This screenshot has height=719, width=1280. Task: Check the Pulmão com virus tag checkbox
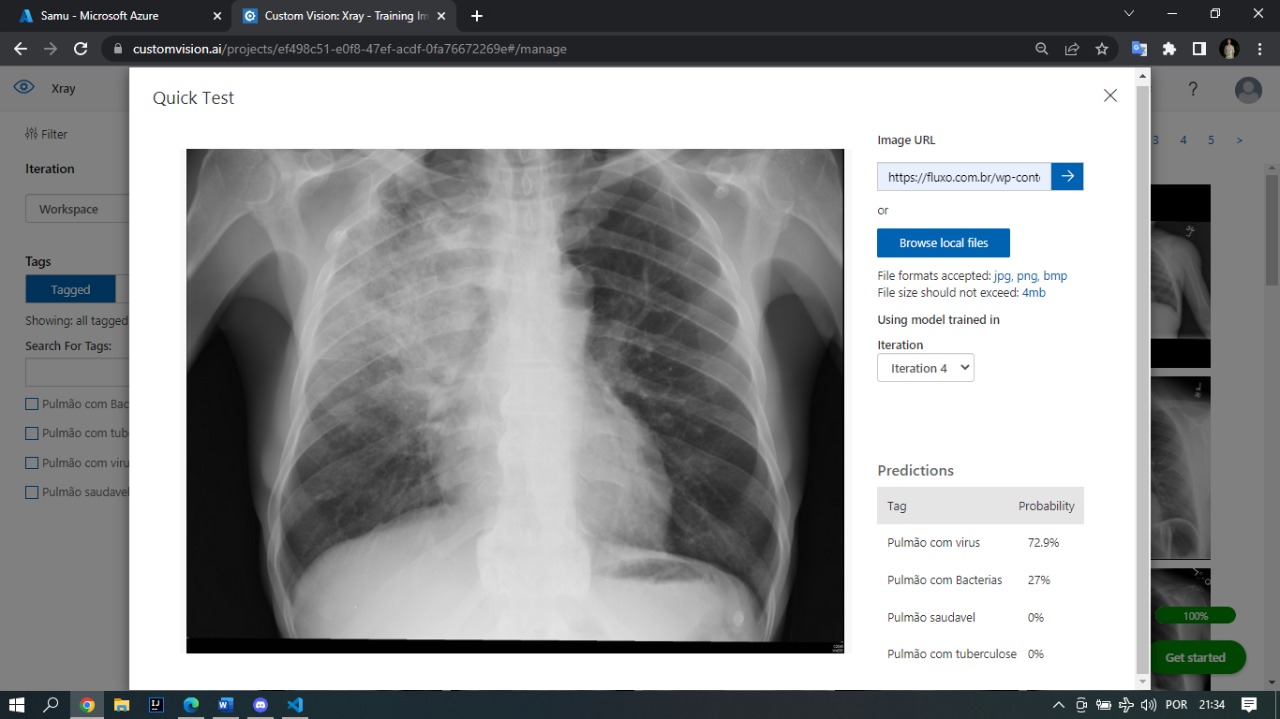[32, 463]
